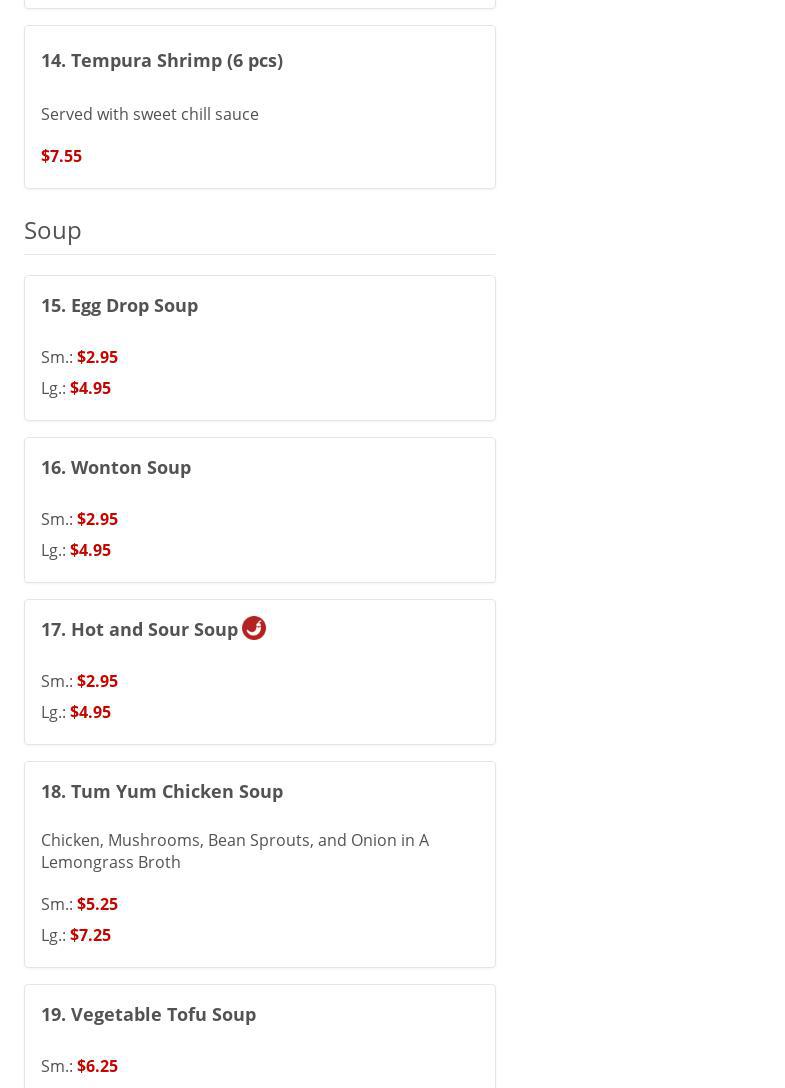Choose small Tum Yum Soup at $5.25

(97, 904)
